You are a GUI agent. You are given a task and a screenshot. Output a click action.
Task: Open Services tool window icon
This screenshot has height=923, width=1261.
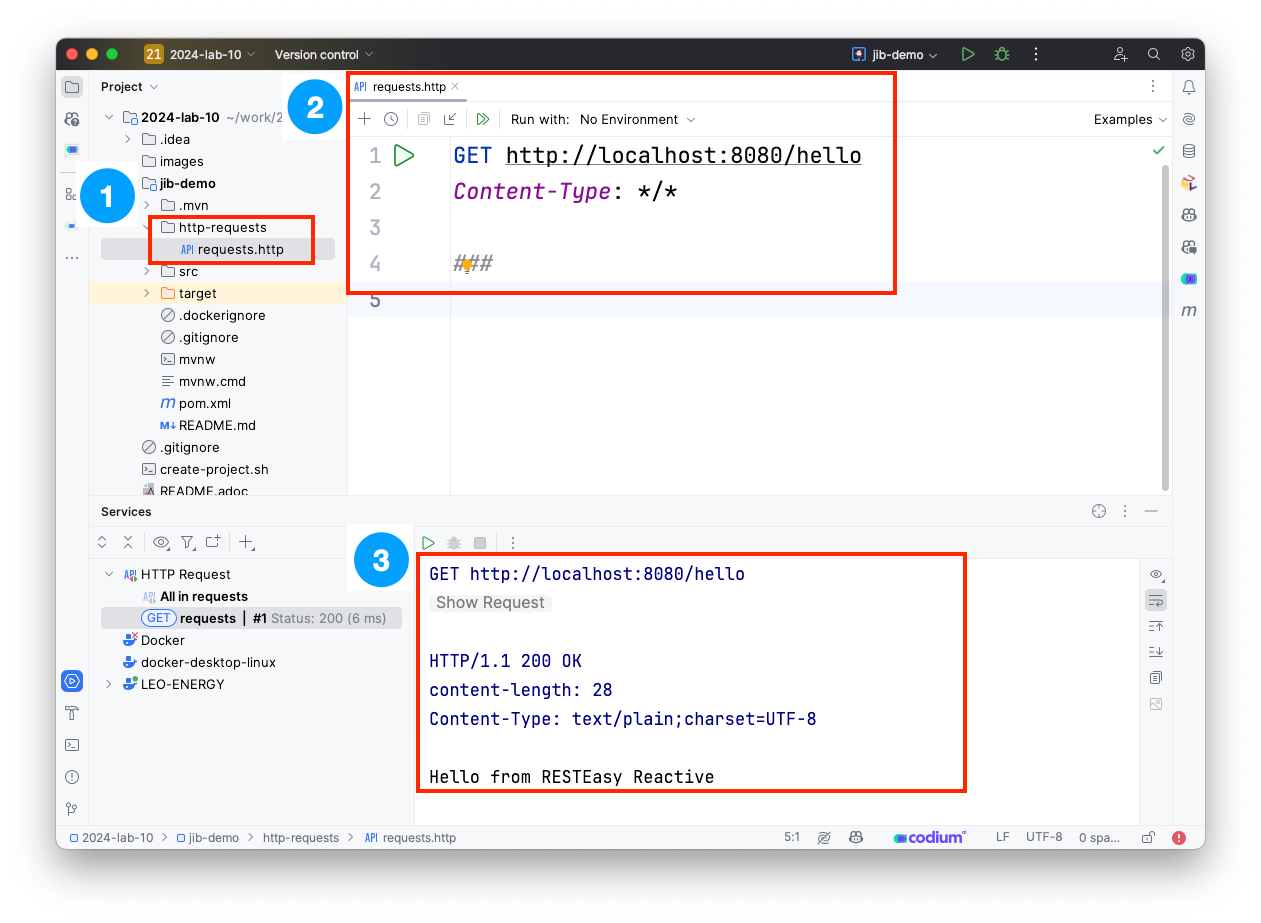pos(72,681)
